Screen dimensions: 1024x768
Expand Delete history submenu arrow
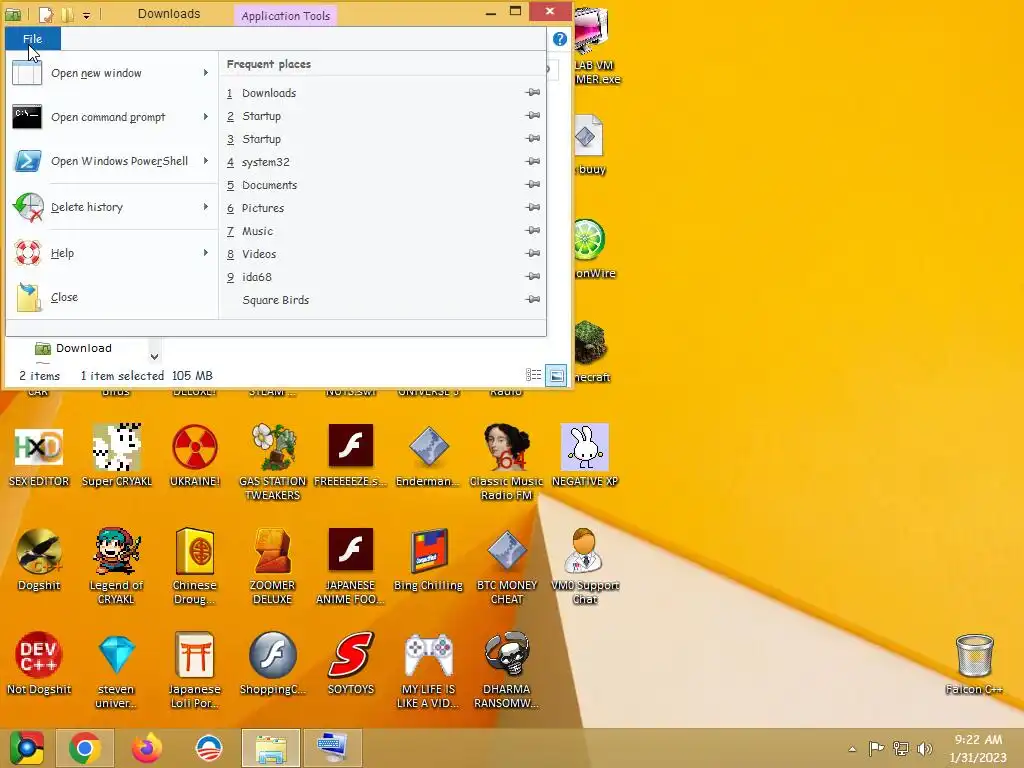[x=206, y=207]
